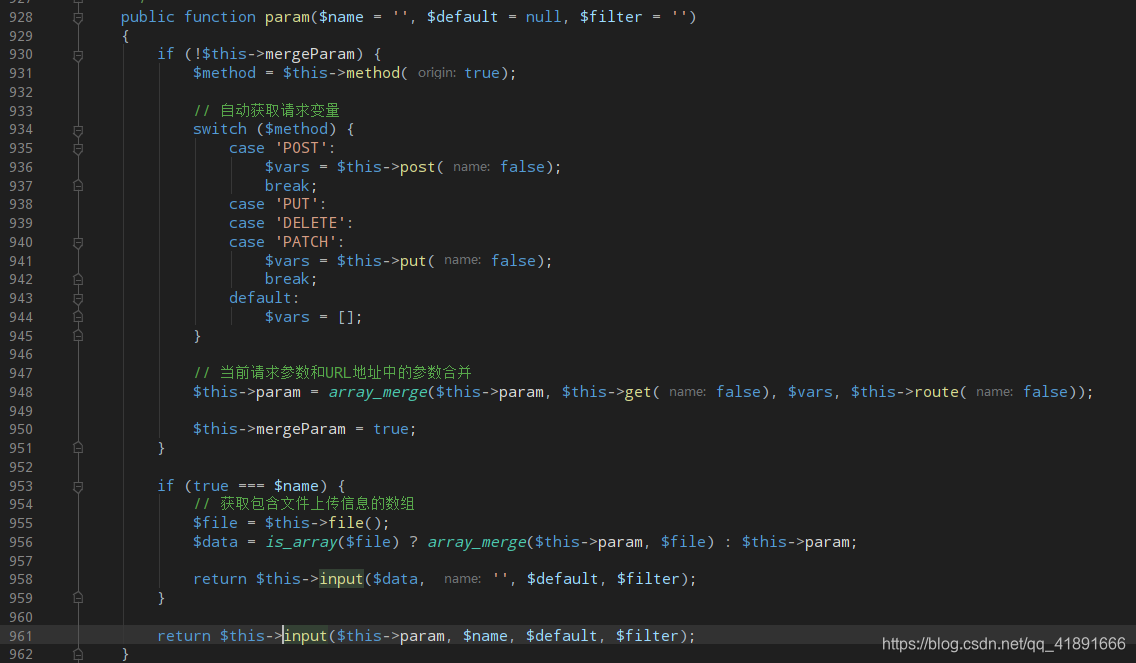Click line number 928 in the gutter
Screen dimensions: 1136x663
21,17
